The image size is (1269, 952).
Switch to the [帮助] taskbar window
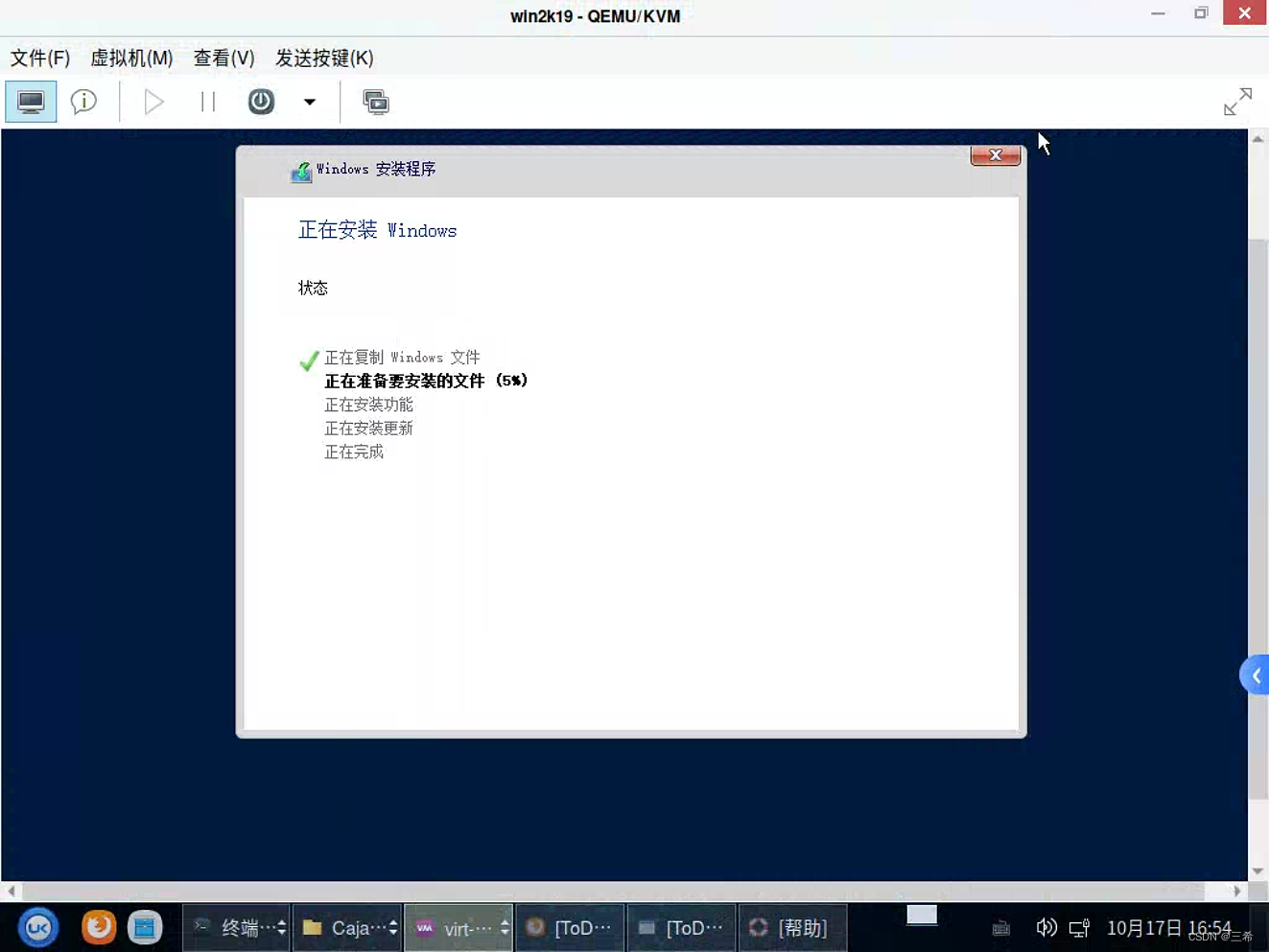pos(792,927)
